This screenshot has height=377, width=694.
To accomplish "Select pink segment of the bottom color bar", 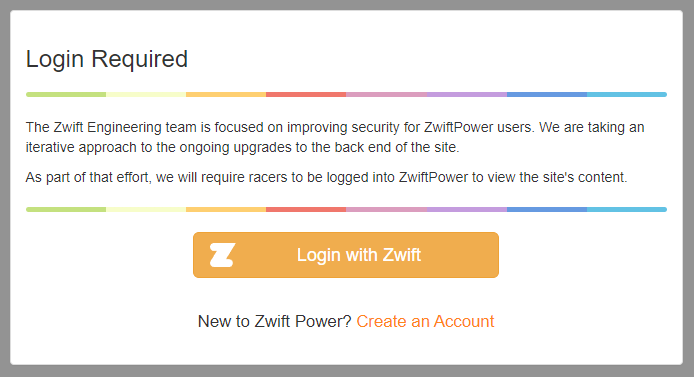I will click(x=386, y=209).
